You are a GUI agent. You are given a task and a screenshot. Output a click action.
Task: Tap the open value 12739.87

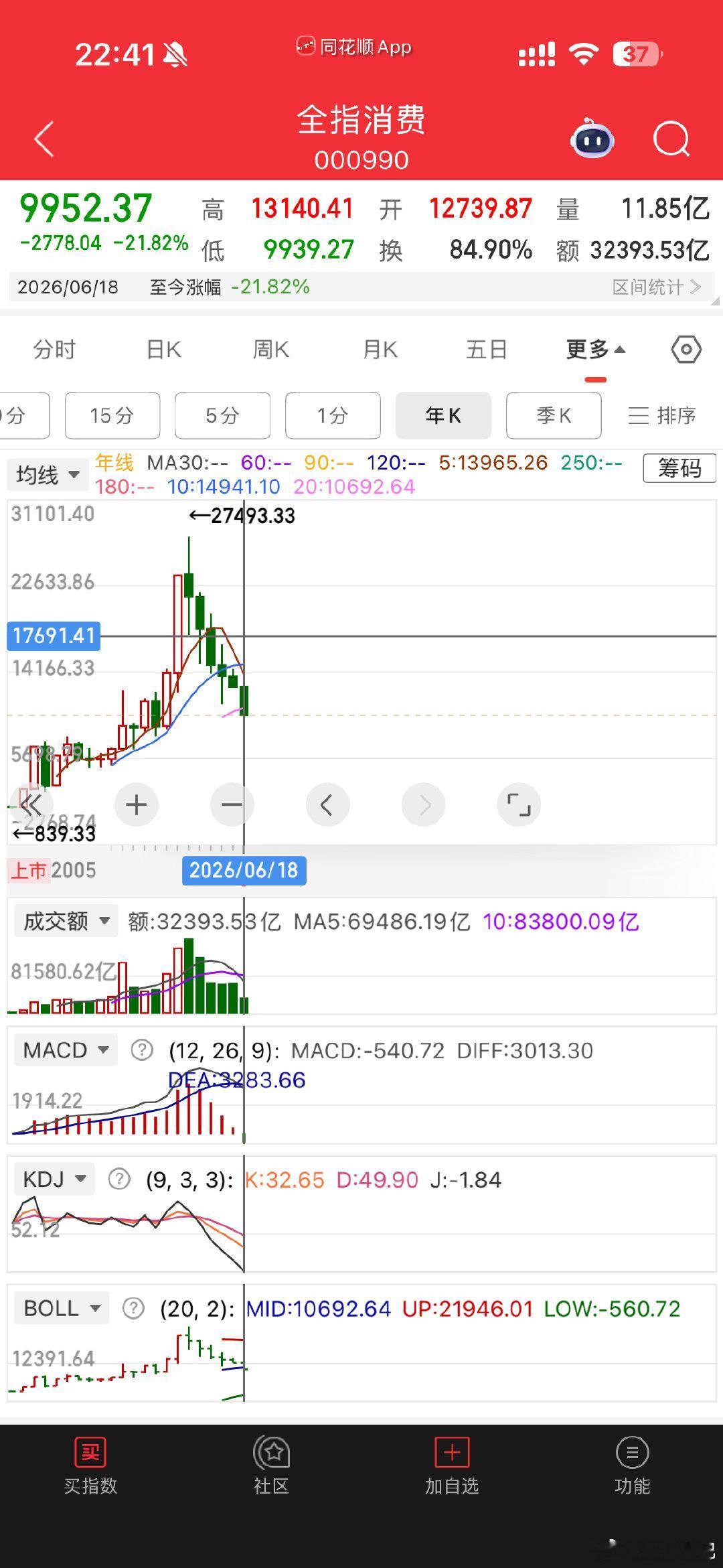click(x=481, y=209)
